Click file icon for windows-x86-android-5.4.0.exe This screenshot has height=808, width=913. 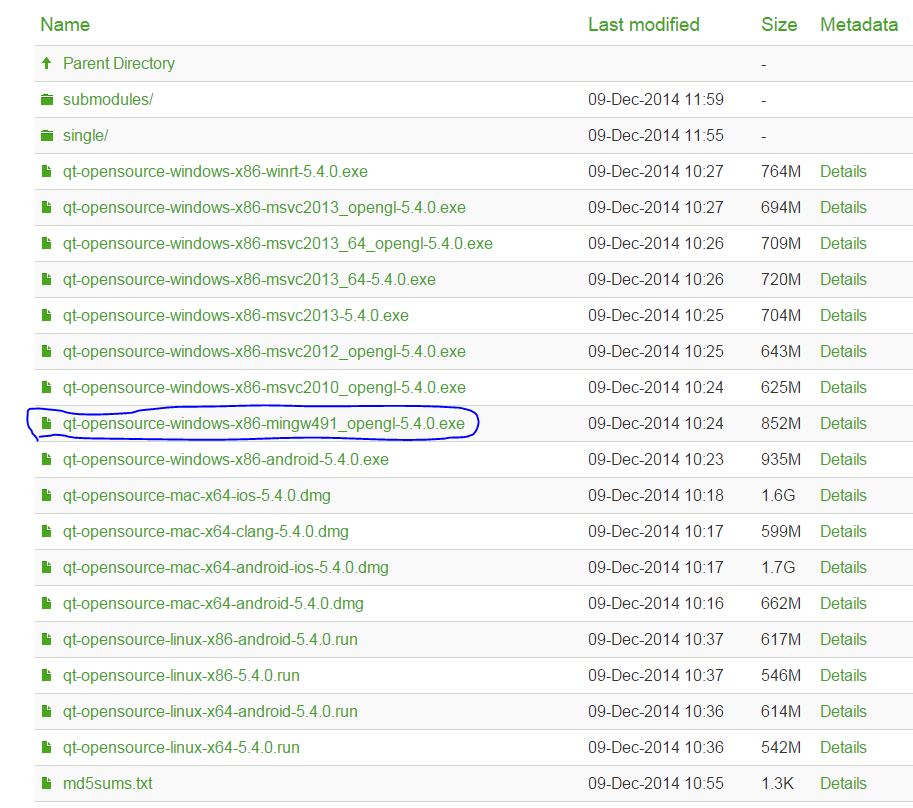click(47, 459)
